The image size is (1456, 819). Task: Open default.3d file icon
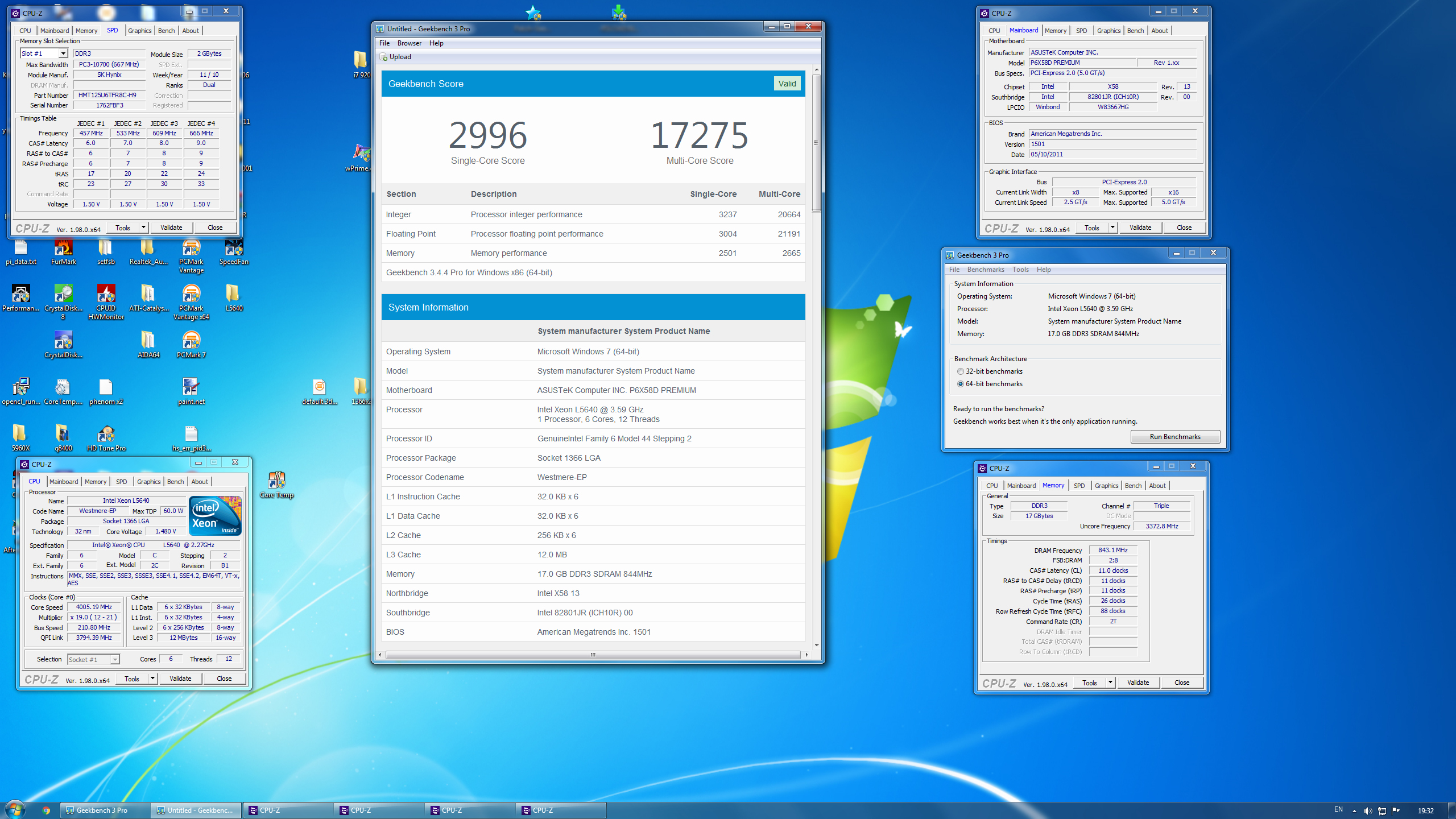pyautogui.click(x=319, y=392)
